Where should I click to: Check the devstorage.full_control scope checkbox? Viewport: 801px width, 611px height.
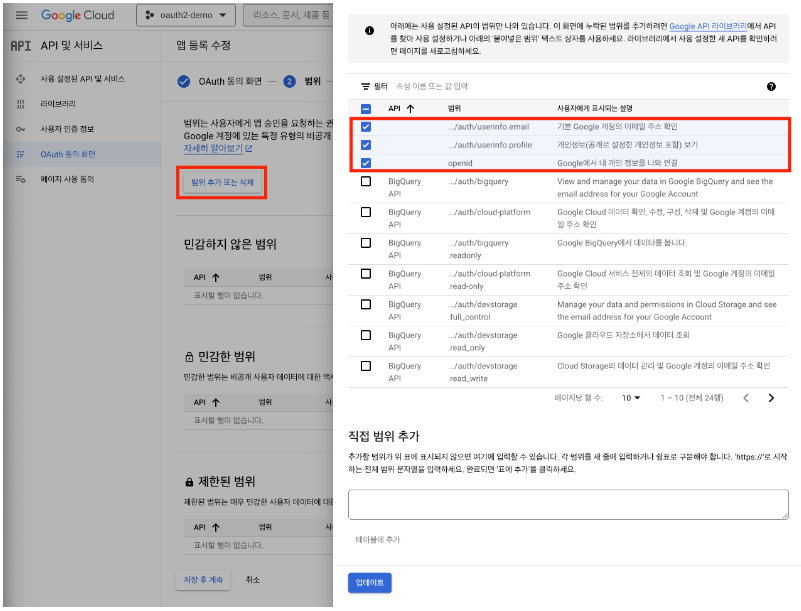pyautogui.click(x=366, y=304)
